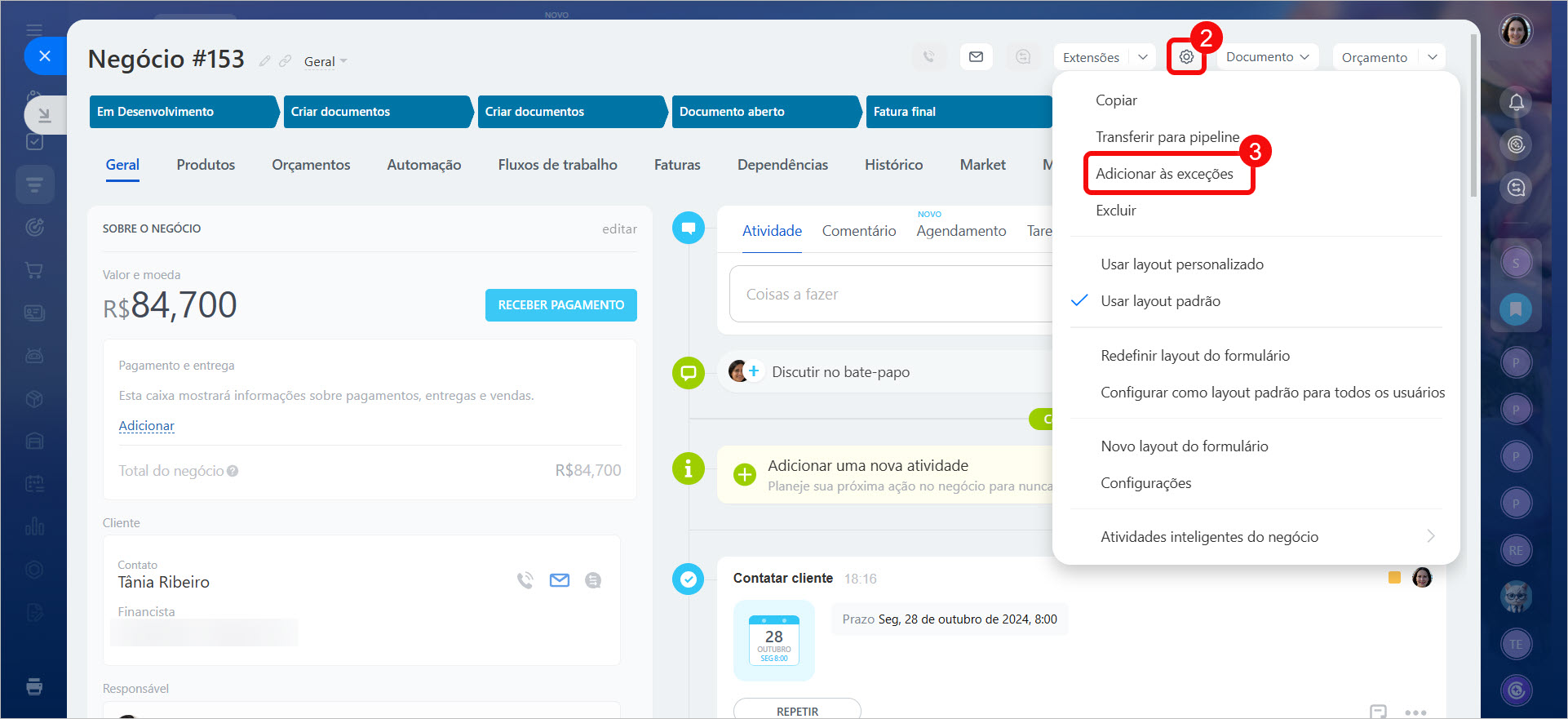Click editar in Sobre o negócio
The image size is (1568, 719).
tap(619, 229)
